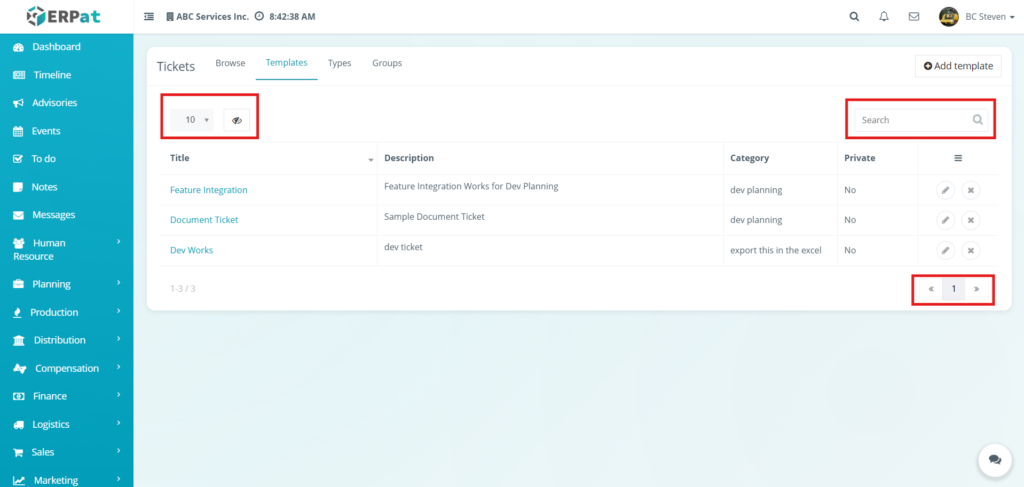Image resolution: width=1024 pixels, height=487 pixels.
Task: Toggle the sidebar hamburger menu icon
Action: (149, 16)
